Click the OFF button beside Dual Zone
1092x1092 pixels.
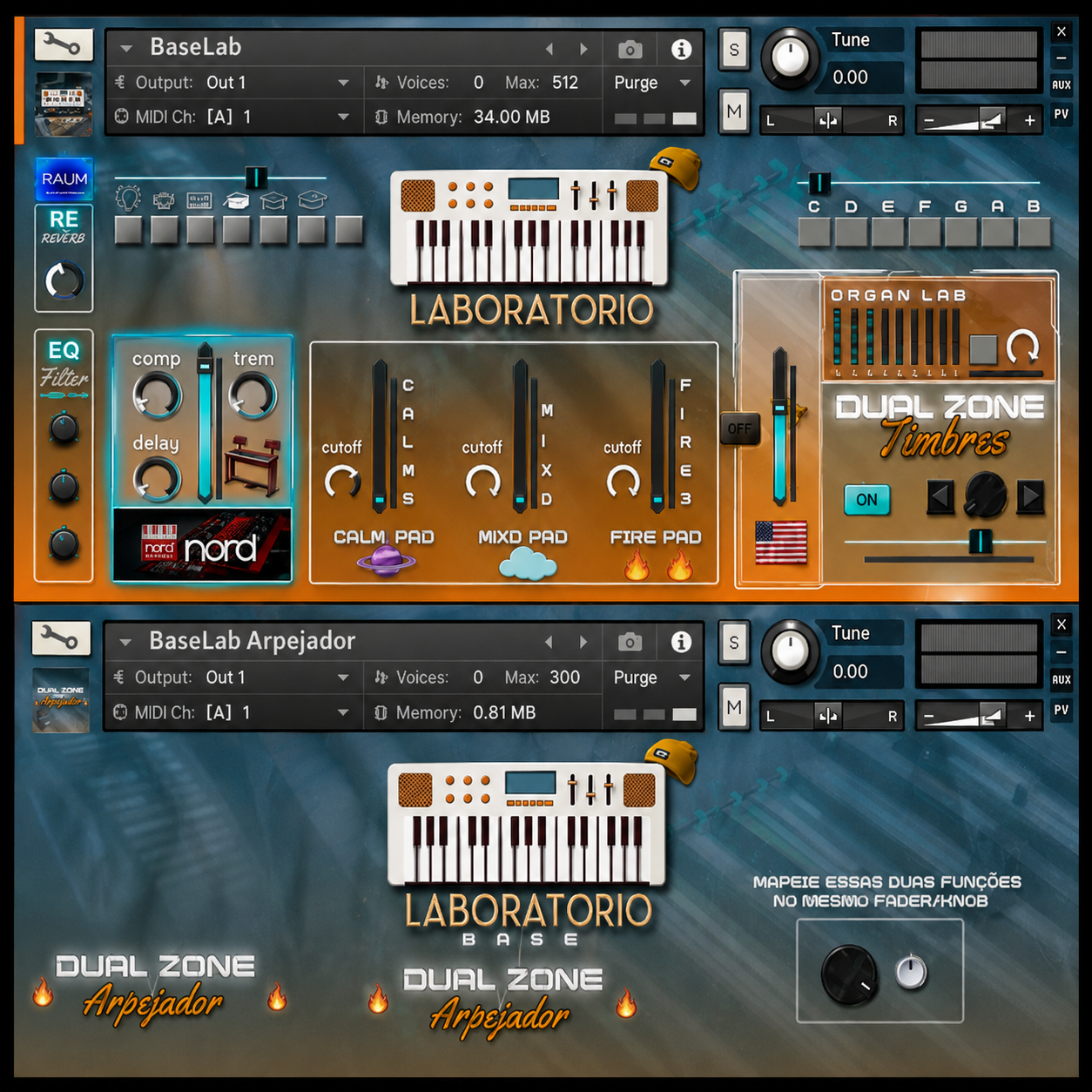pos(739,428)
